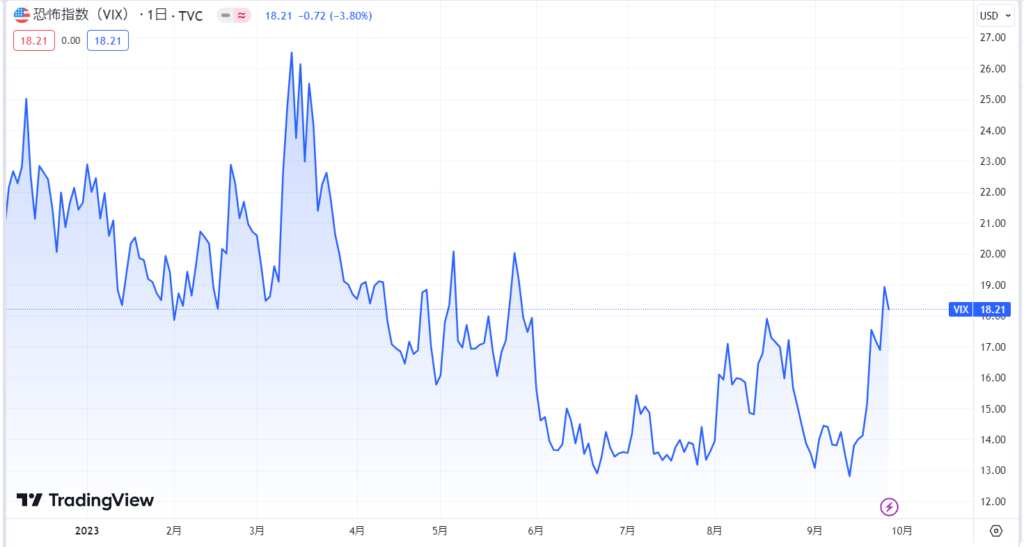This screenshot has height=547, width=1024.
Task: Click the red 18.21 sell button
Action: point(34,40)
